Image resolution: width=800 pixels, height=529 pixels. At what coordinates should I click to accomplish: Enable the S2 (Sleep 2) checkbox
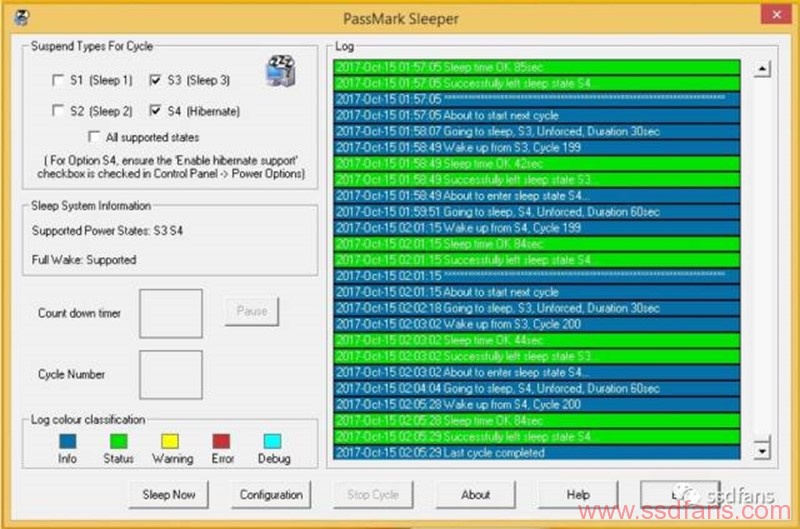point(58,111)
